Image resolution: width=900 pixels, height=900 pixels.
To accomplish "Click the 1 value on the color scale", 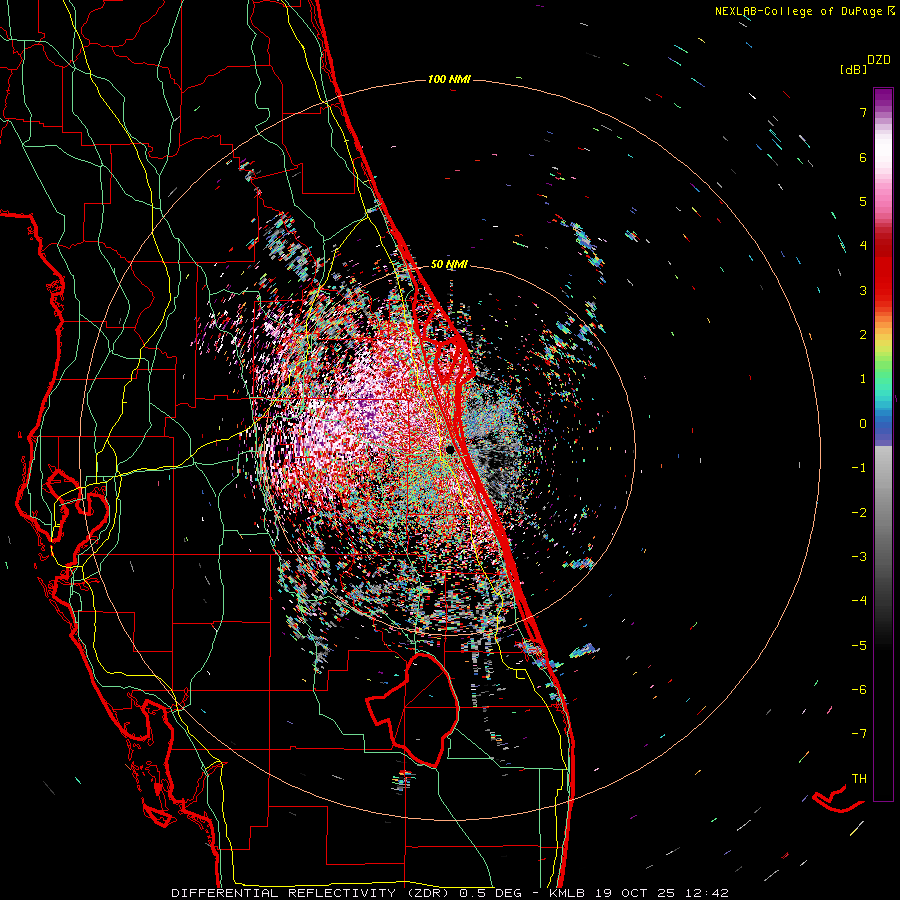I will 863,379.
